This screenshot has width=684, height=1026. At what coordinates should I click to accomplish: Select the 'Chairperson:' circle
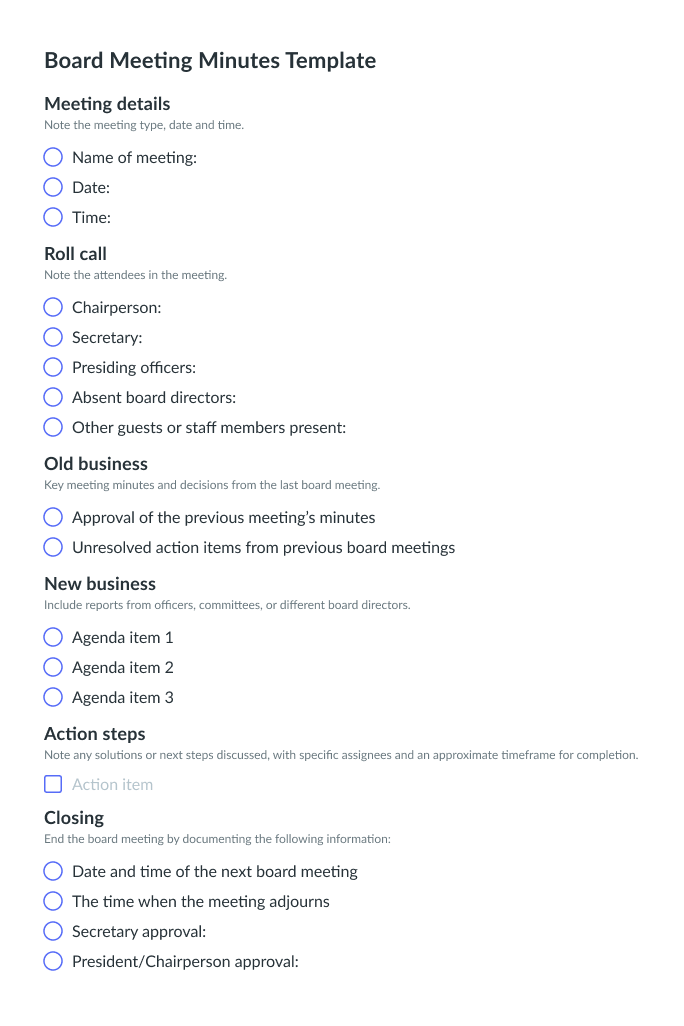tap(53, 307)
